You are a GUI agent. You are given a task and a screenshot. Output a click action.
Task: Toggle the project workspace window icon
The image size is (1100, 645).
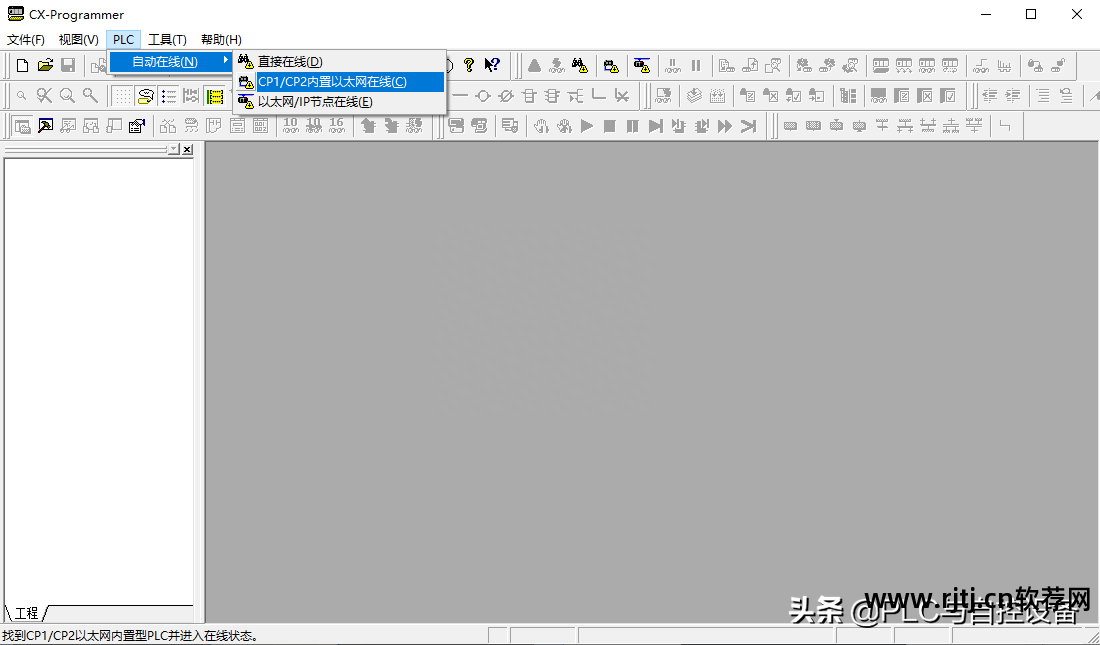tap(22, 126)
